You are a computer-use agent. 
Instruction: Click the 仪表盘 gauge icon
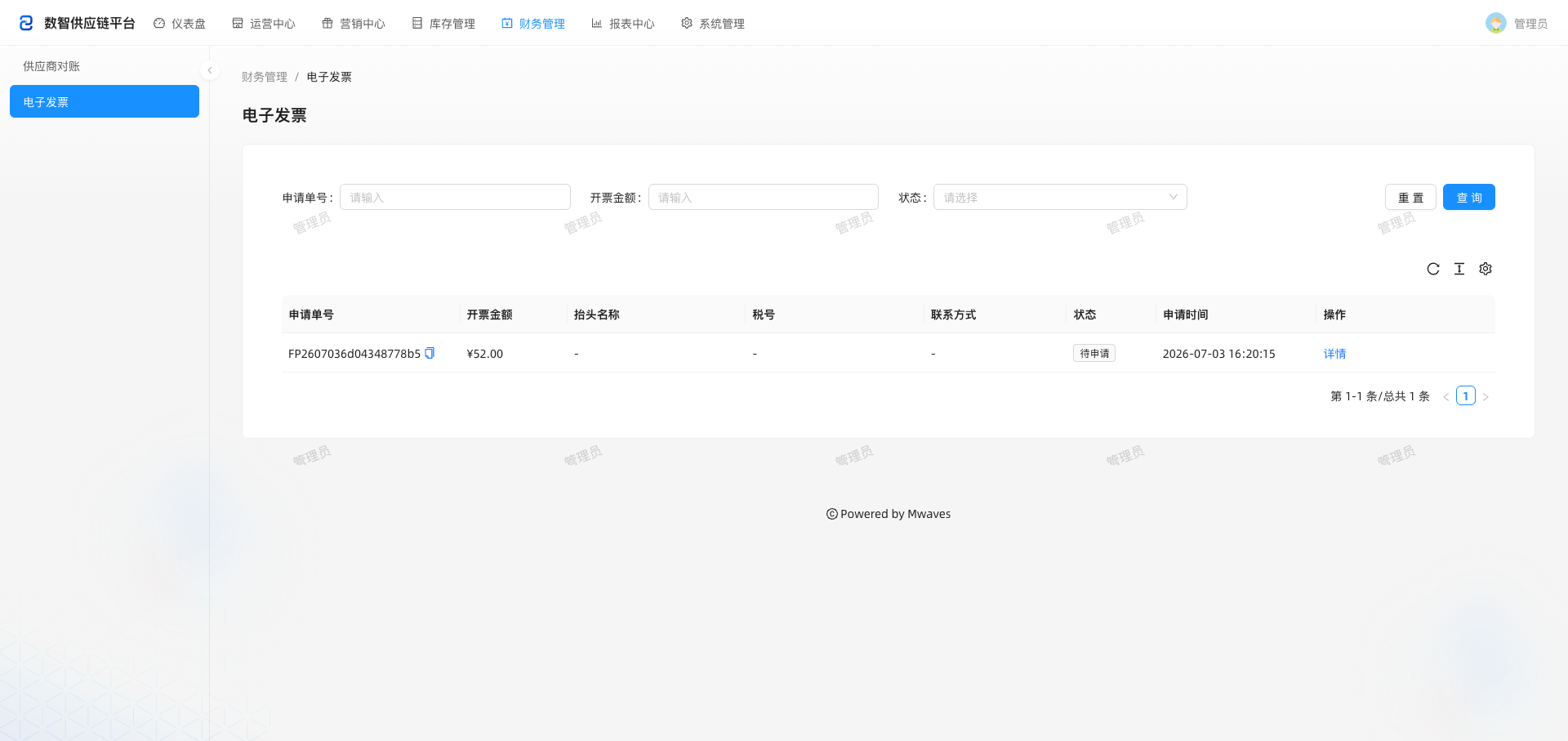(159, 24)
